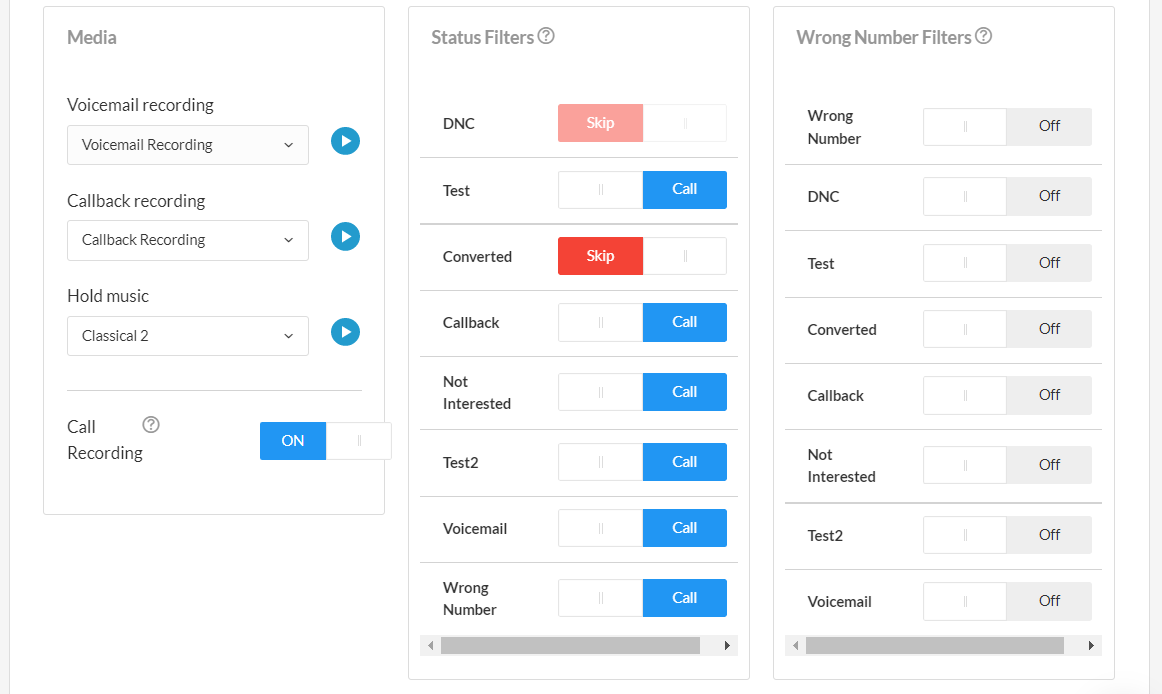Viewport: 1162px width, 694px height.
Task: Play the voicemail recording preview
Action: [x=345, y=141]
